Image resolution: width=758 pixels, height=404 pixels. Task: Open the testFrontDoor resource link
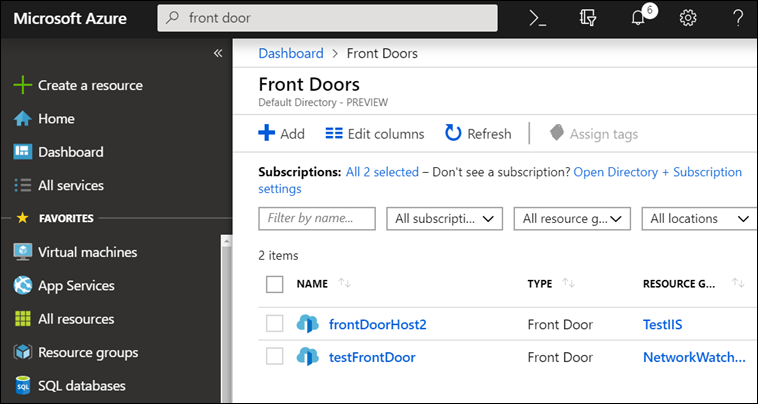click(x=372, y=358)
